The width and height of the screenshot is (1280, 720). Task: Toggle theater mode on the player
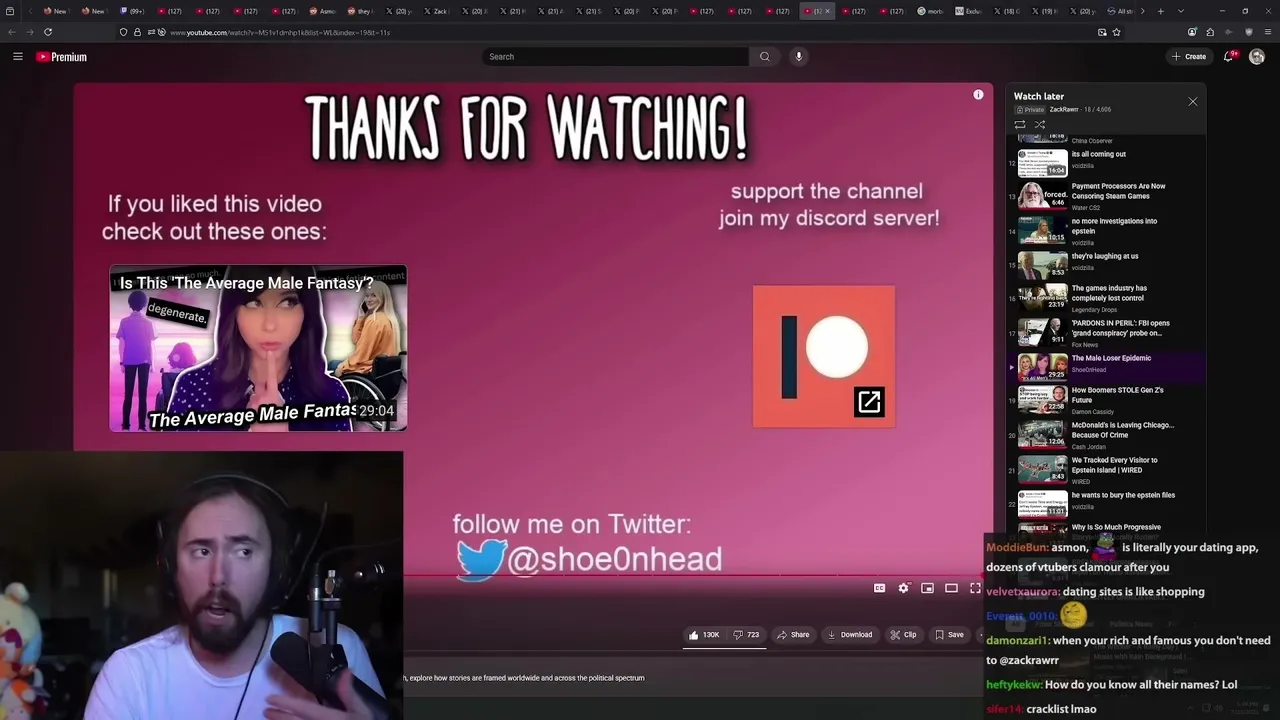[x=951, y=588]
